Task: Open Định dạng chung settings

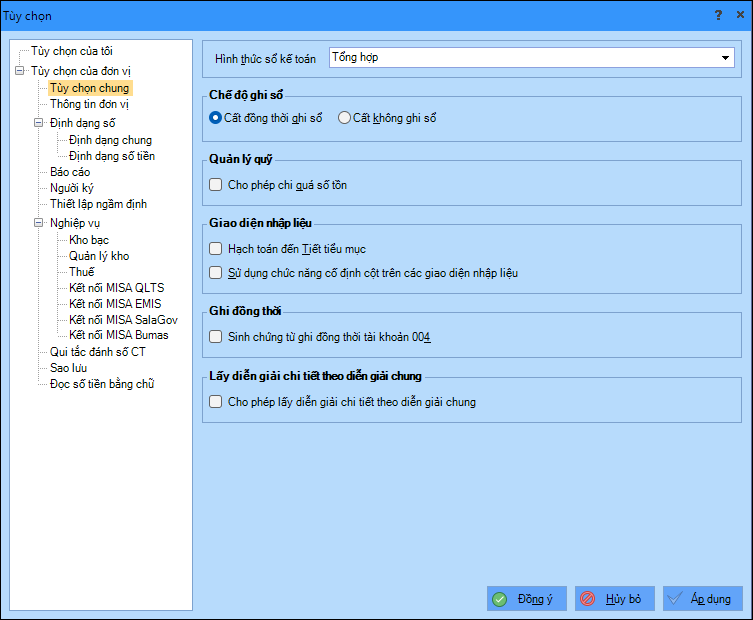Action: coord(110,140)
